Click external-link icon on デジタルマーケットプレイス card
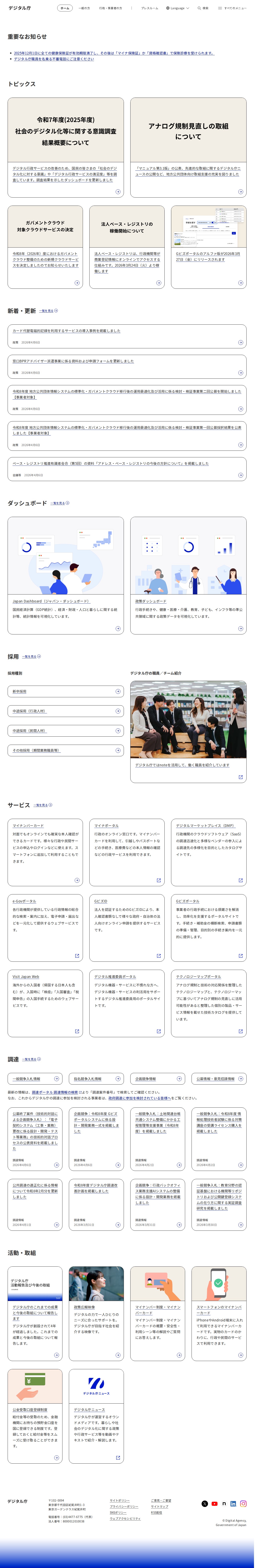The image size is (257, 1568). [x=241, y=880]
